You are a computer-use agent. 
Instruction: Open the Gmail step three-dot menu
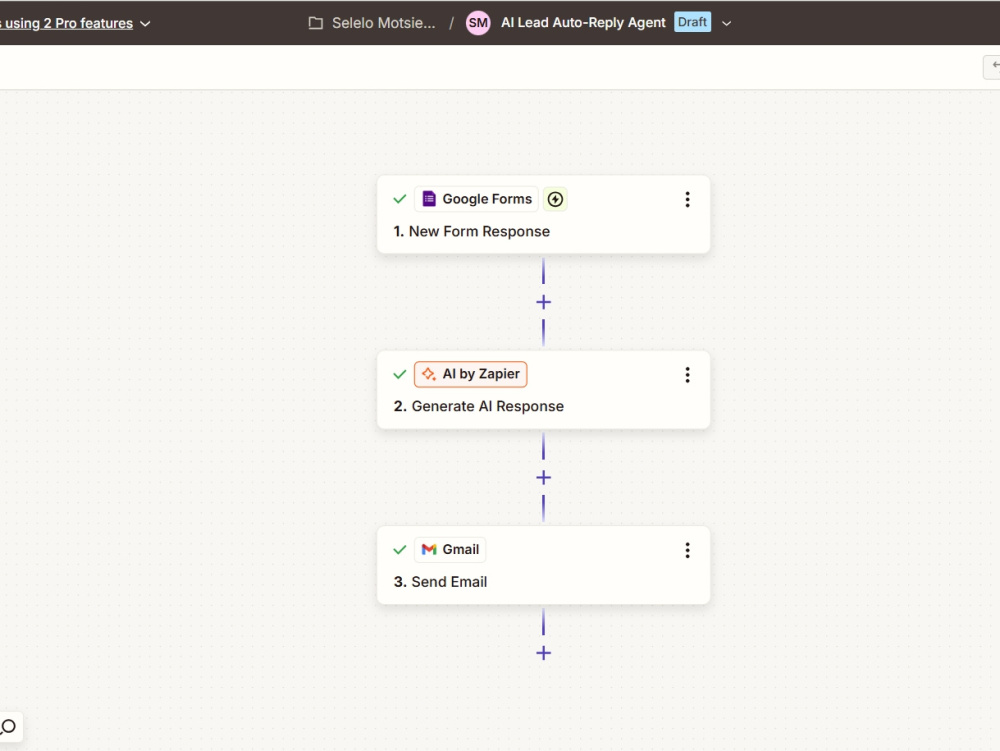687,550
